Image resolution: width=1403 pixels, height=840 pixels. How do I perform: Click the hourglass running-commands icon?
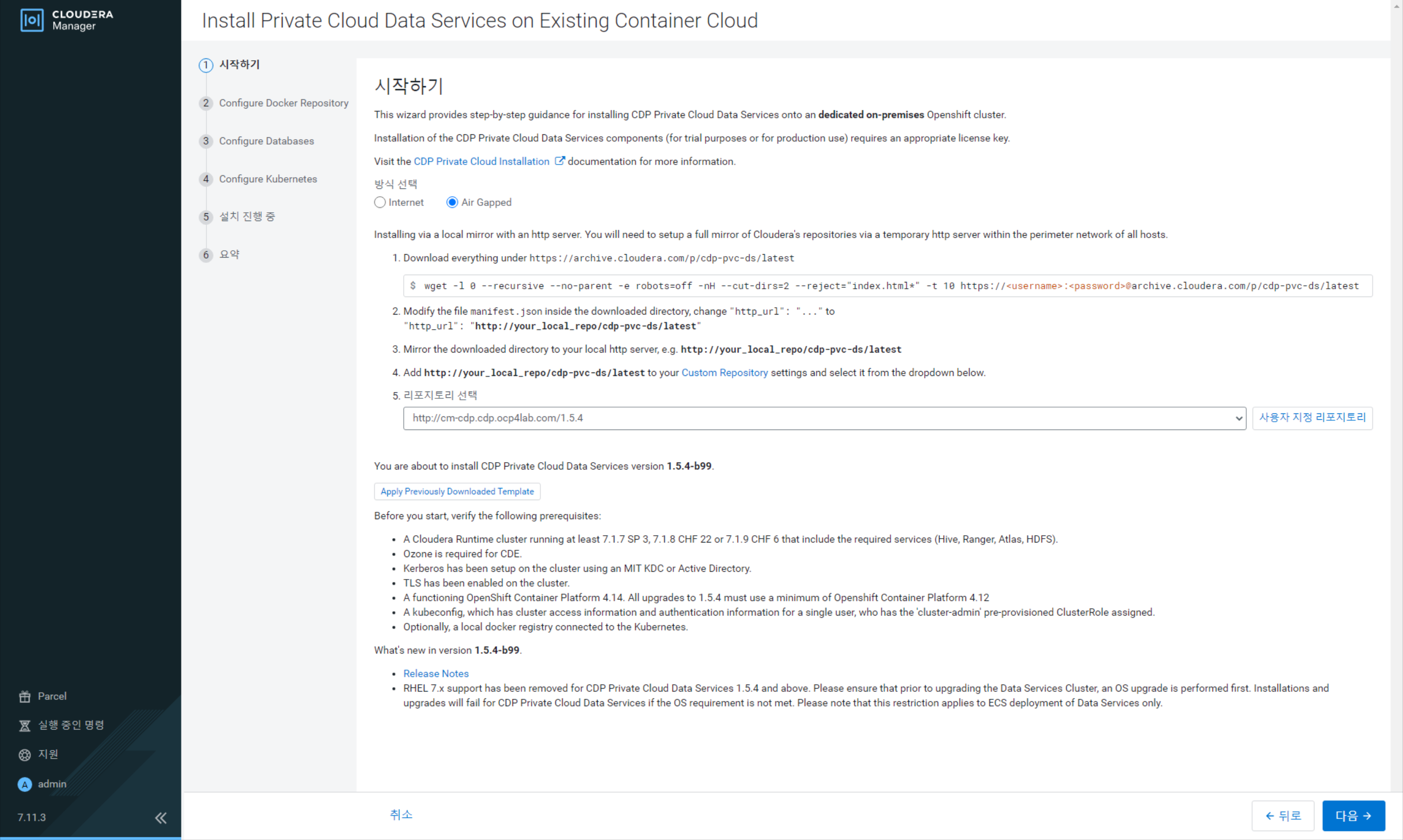point(24,726)
